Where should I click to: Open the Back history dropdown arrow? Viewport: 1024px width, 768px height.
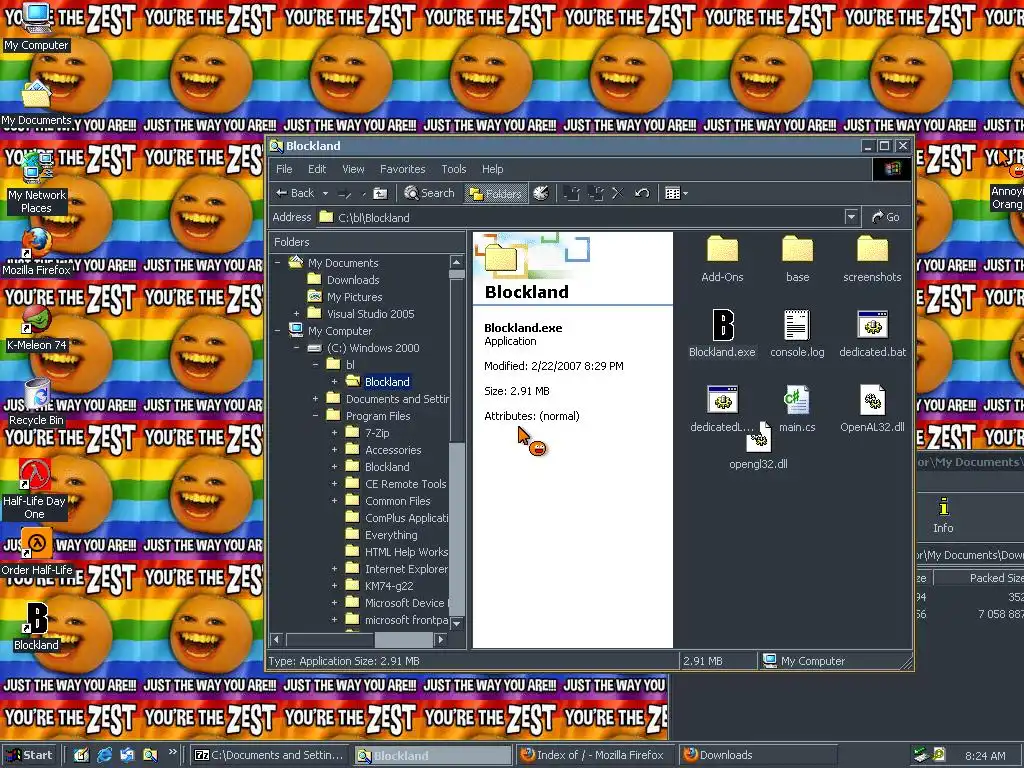click(325, 193)
